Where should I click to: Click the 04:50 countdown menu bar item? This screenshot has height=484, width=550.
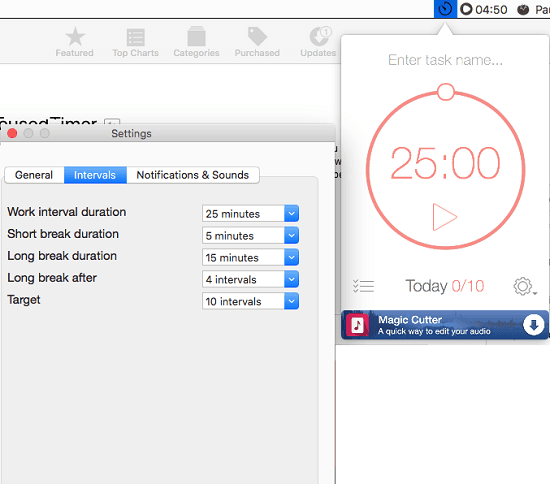pyautogui.click(x=484, y=9)
